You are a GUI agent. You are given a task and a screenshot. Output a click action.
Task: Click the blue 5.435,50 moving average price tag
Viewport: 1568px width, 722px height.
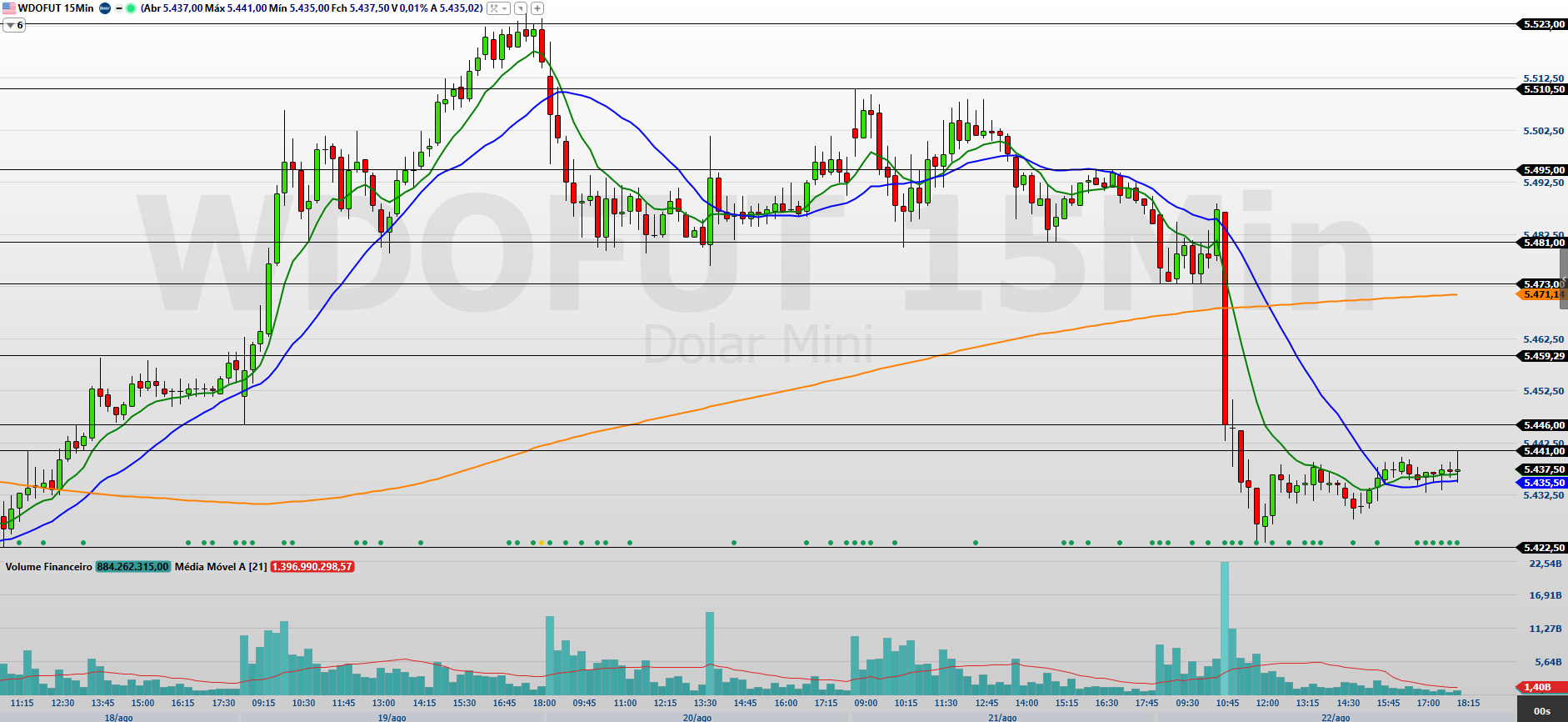click(1542, 483)
